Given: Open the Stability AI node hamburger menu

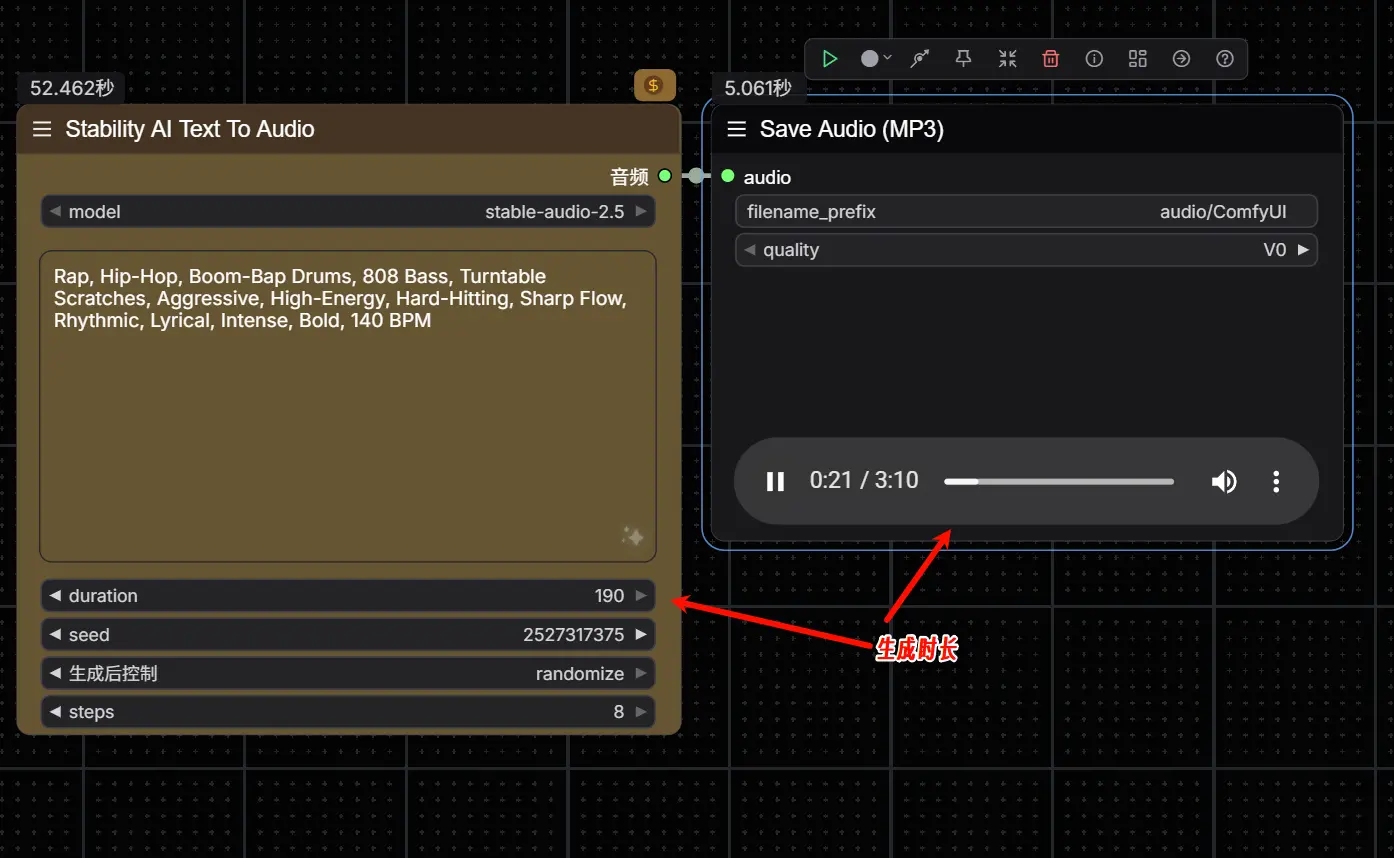Looking at the screenshot, I should pos(41,129).
